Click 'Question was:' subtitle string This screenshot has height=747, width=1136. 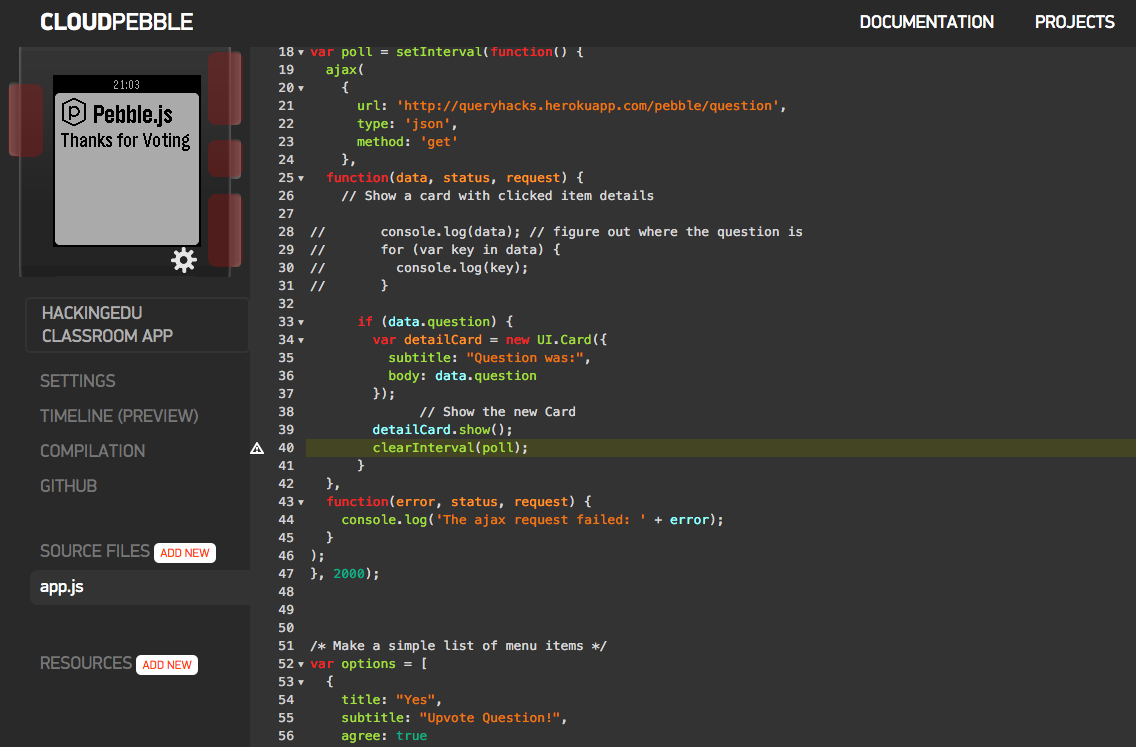coord(525,358)
